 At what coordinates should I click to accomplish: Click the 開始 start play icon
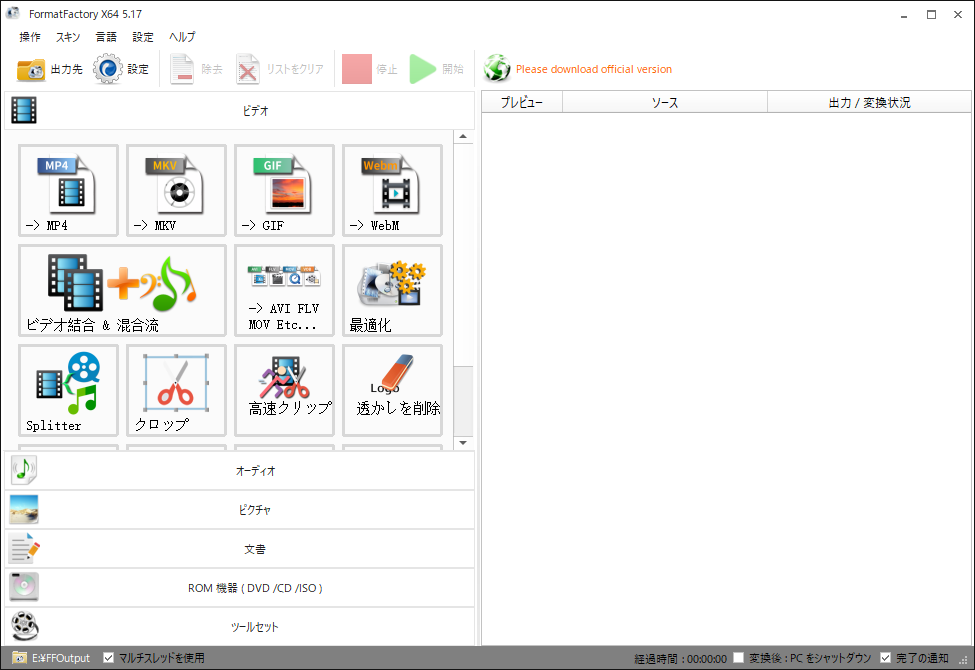[x=423, y=69]
